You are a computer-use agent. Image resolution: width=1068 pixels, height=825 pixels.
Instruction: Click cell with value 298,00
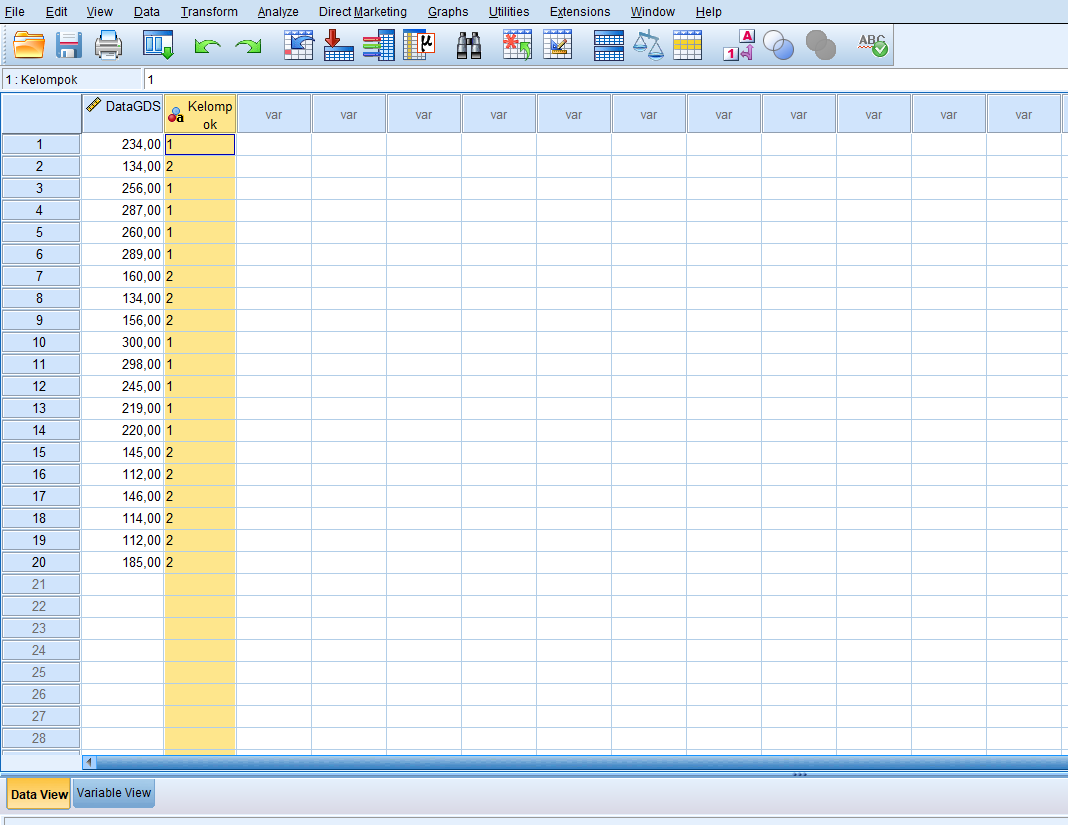[123, 364]
